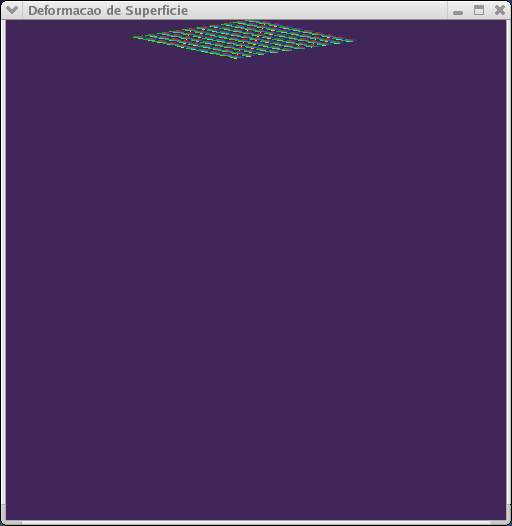Click the 'Deformacao de Superficie' title text
The height and width of the screenshot is (526, 512).
coord(108,10)
